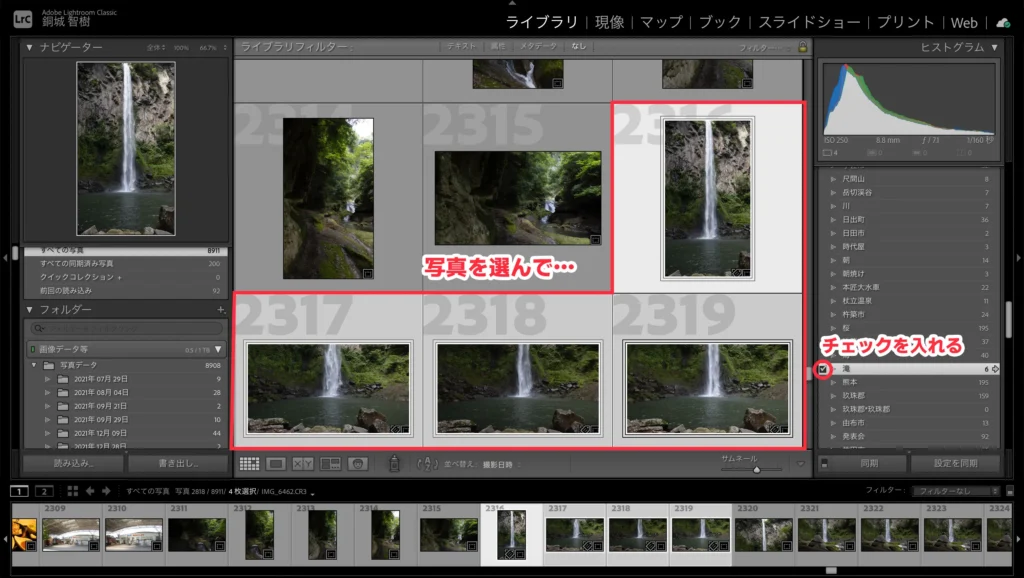
Task: Activate Survey view icon
Action: click(x=328, y=463)
